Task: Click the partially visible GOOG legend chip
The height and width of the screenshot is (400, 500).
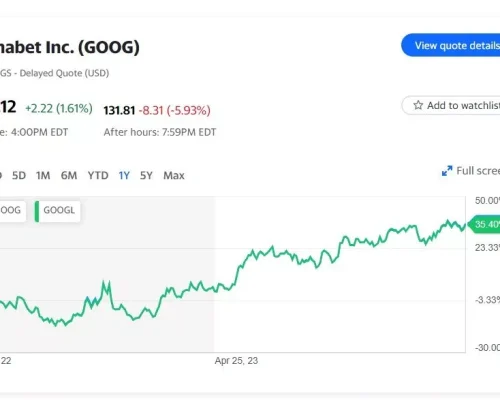Action: point(13,211)
